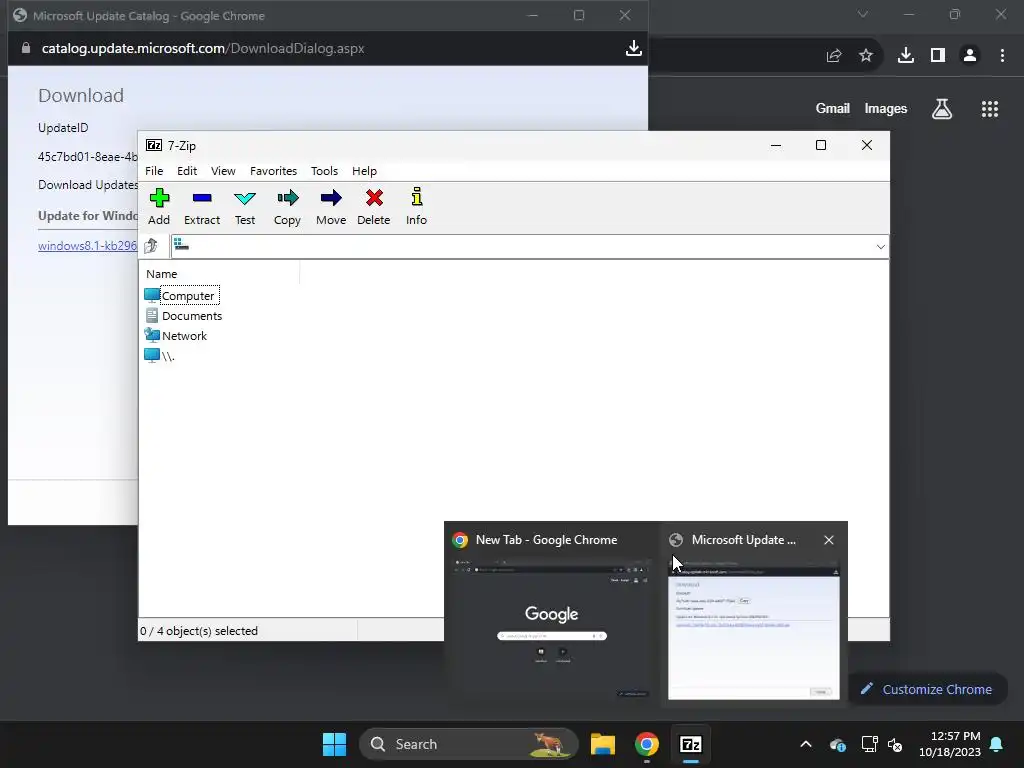
Task: Click the red Delete icon
Action: tap(374, 206)
